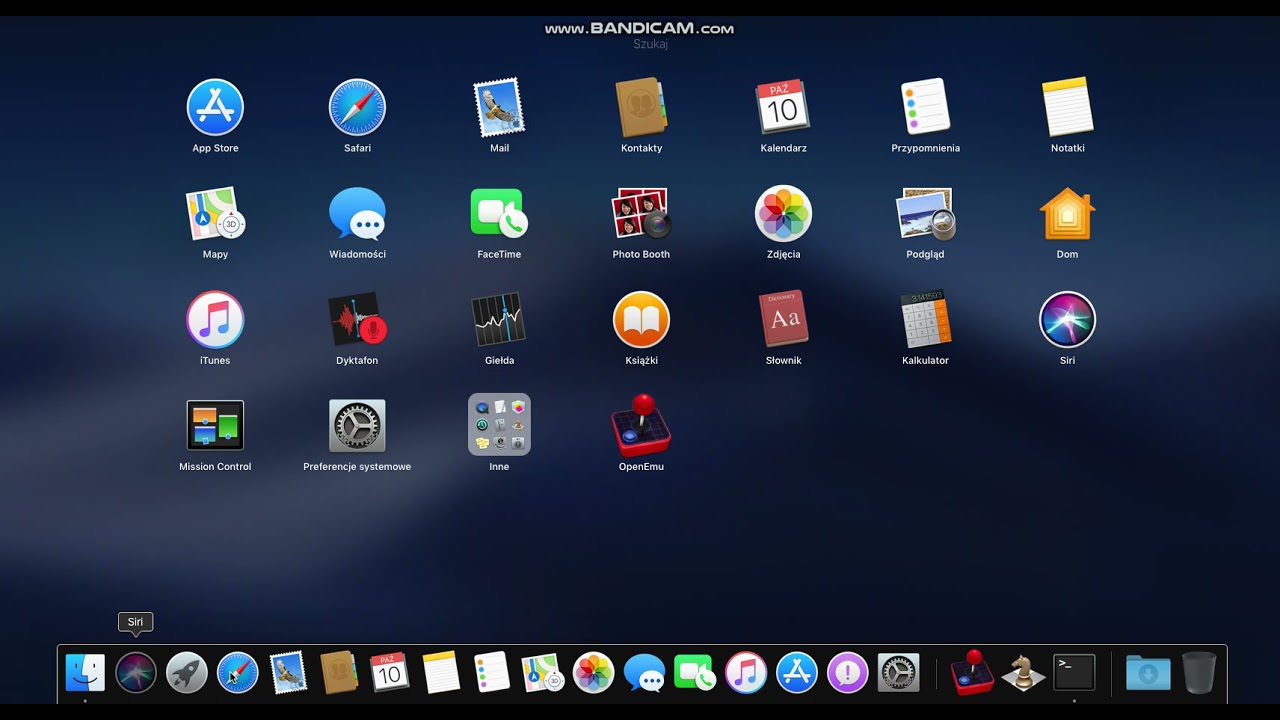Launch Siri from the Launchpad grid

(x=1067, y=320)
